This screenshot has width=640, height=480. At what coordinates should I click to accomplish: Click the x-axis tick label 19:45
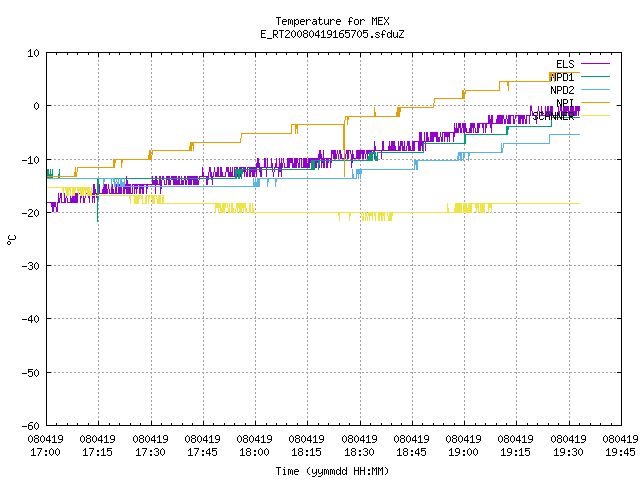pos(620,452)
